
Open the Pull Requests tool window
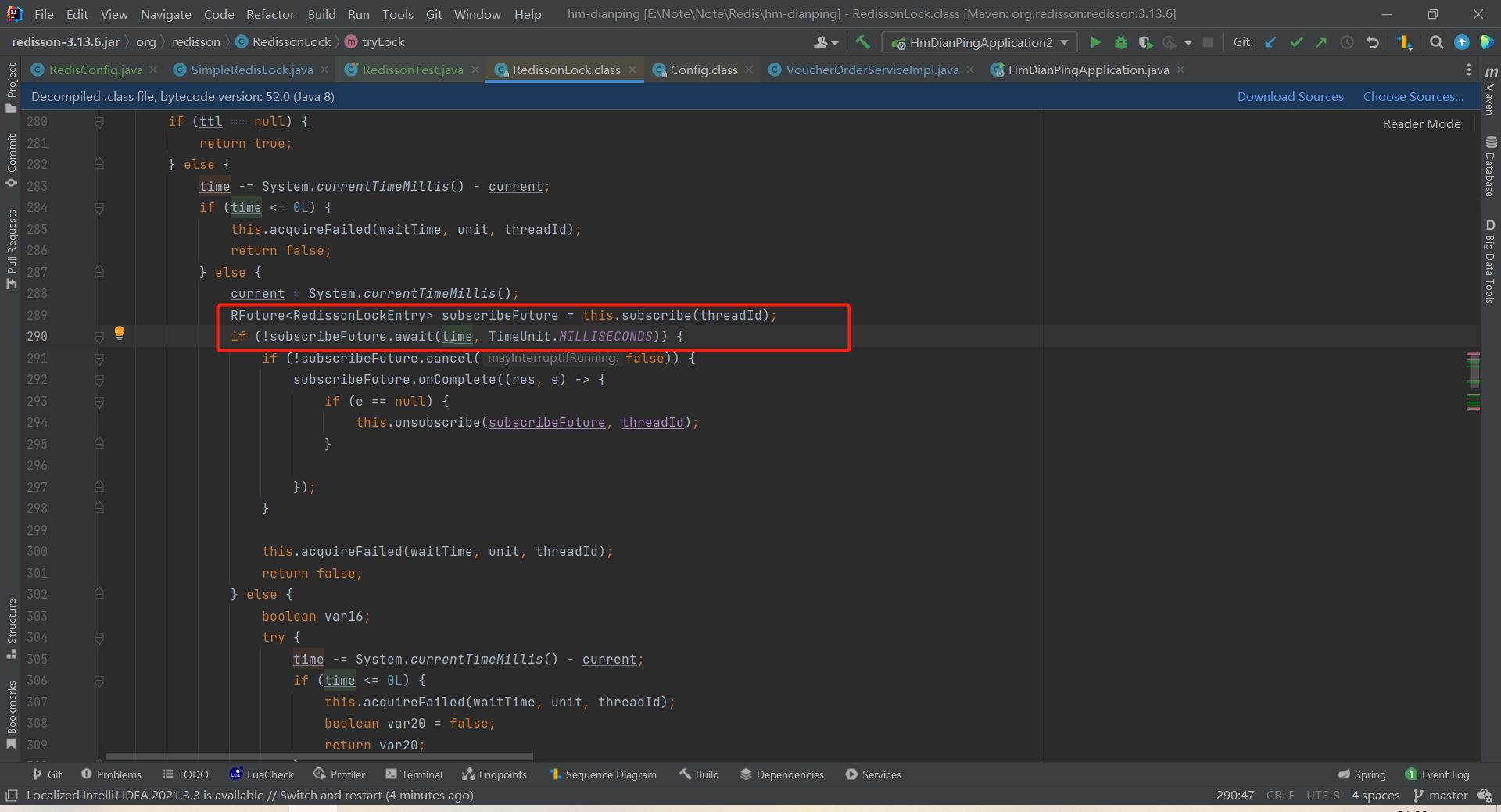coord(11,249)
